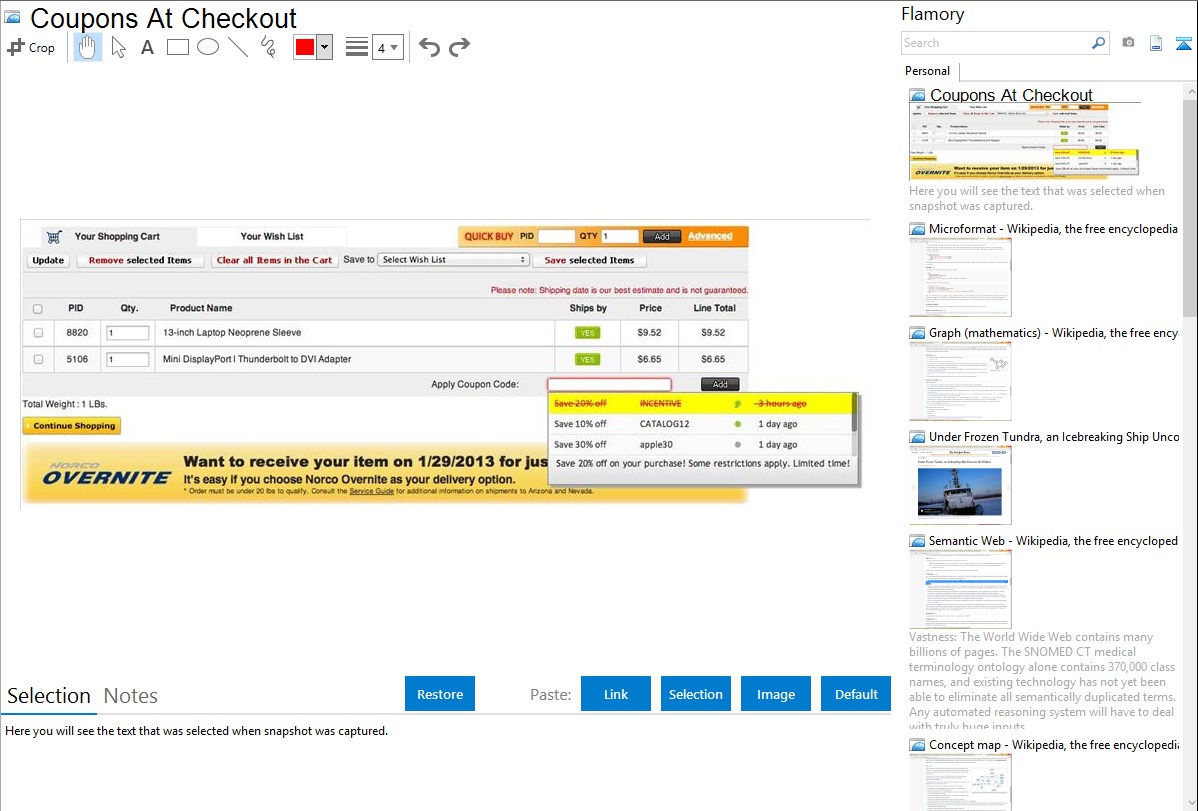Open the Semantic Web snapshot thumbnail
This screenshot has width=1198, height=811.
pyautogui.click(x=960, y=589)
